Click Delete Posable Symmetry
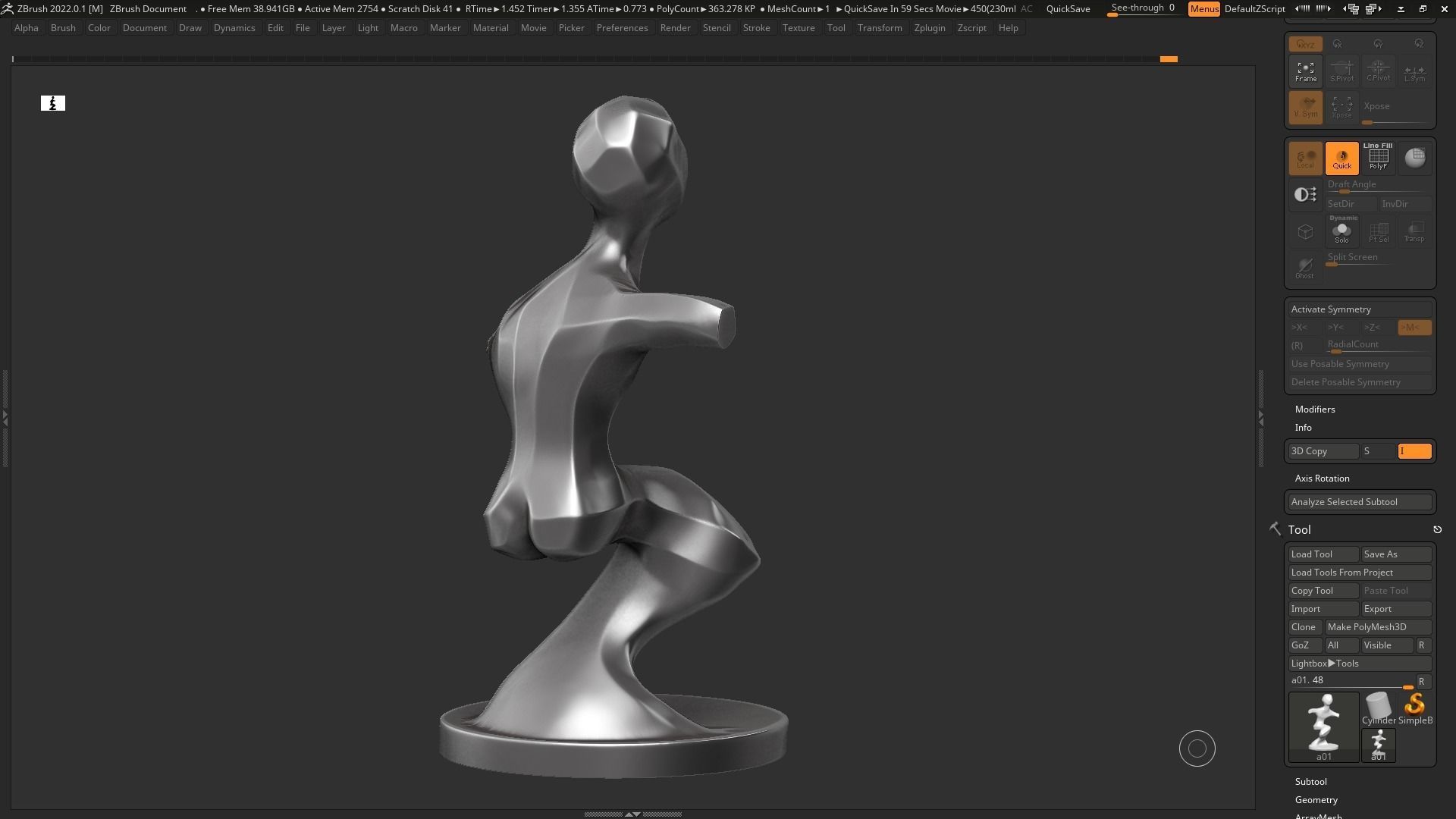Image resolution: width=1456 pixels, height=819 pixels. [x=1360, y=382]
